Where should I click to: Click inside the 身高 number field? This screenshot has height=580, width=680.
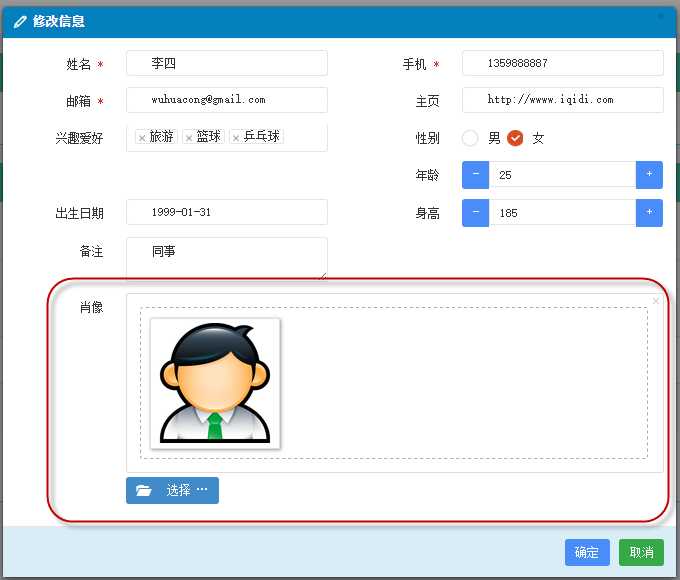[x=562, y=213]
